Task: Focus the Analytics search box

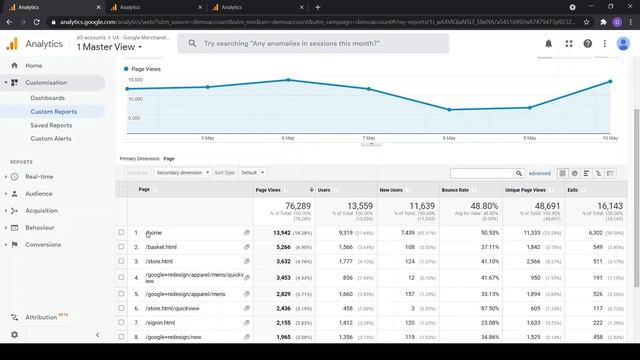Action: pos(313,43)
